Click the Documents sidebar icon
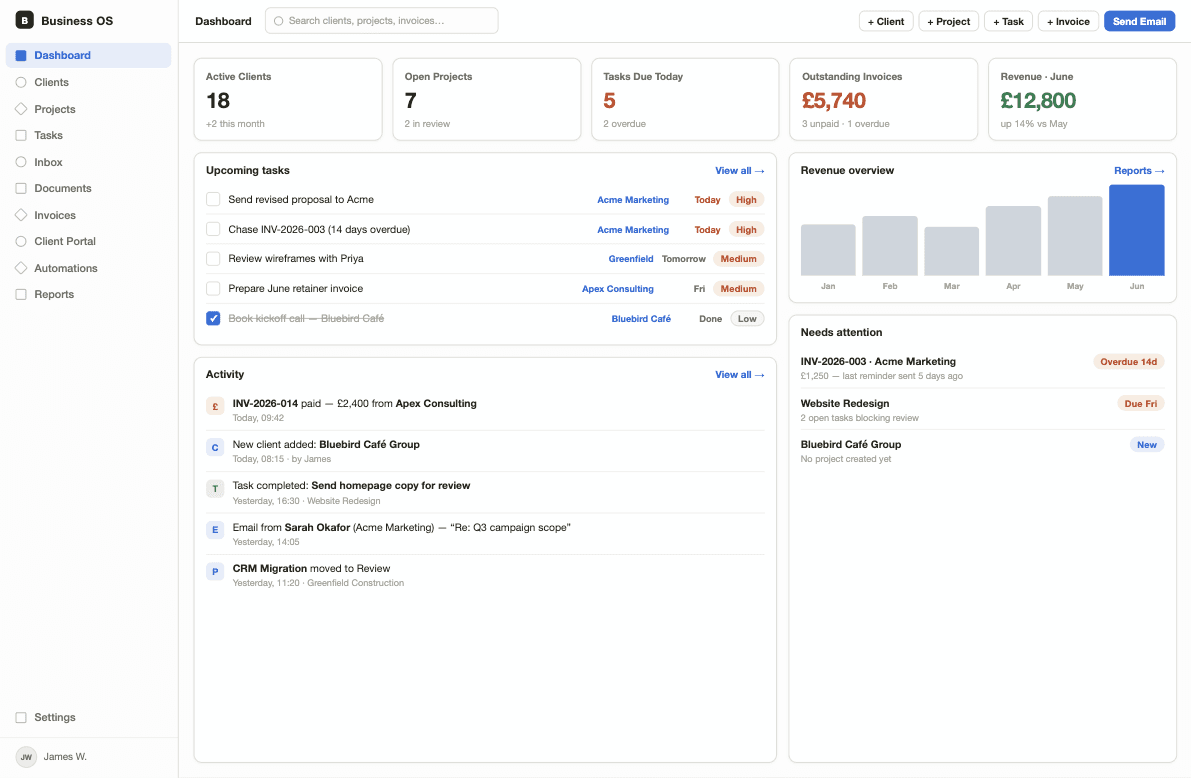 coord(21,188)
